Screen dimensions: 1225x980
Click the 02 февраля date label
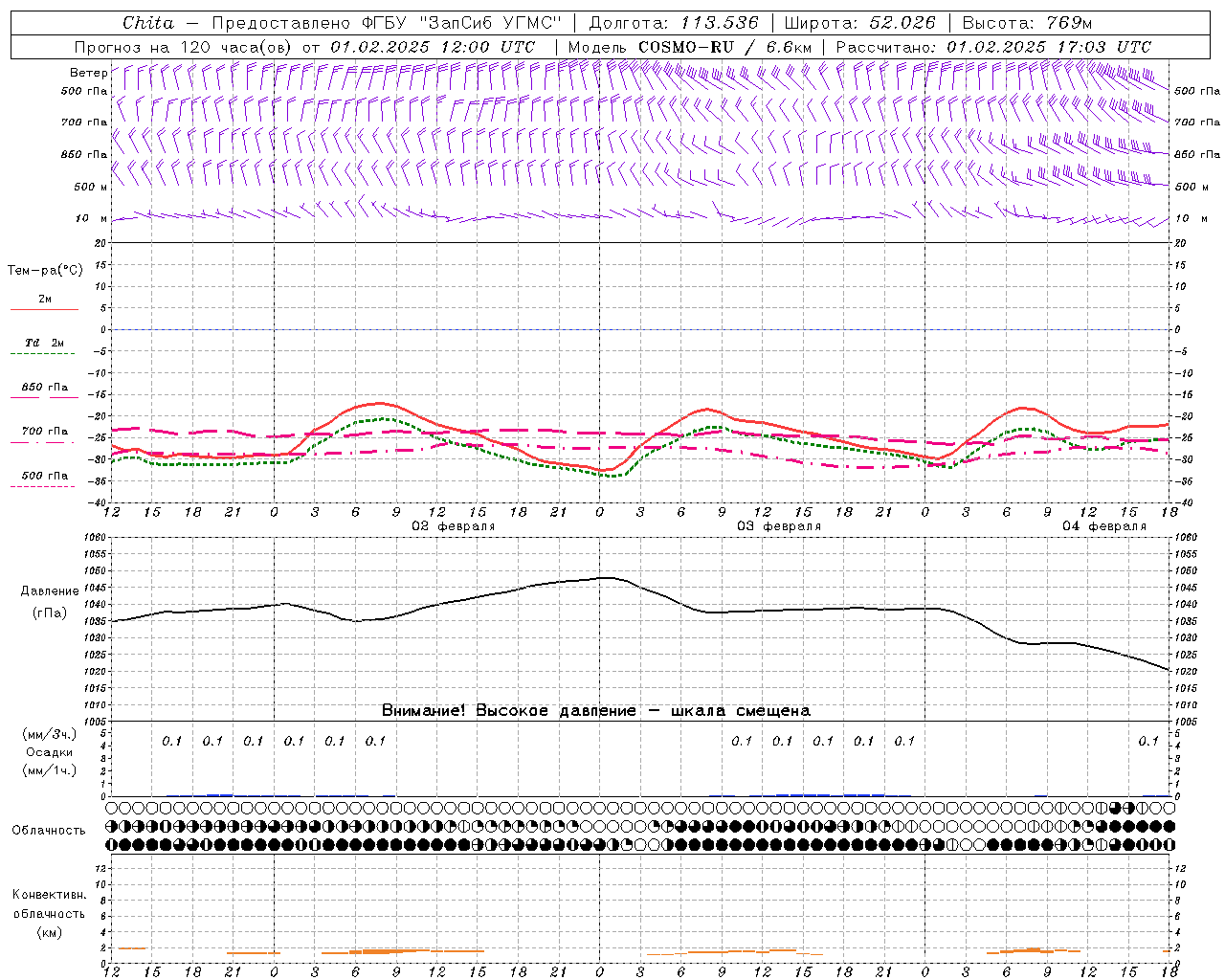(454, 526)
